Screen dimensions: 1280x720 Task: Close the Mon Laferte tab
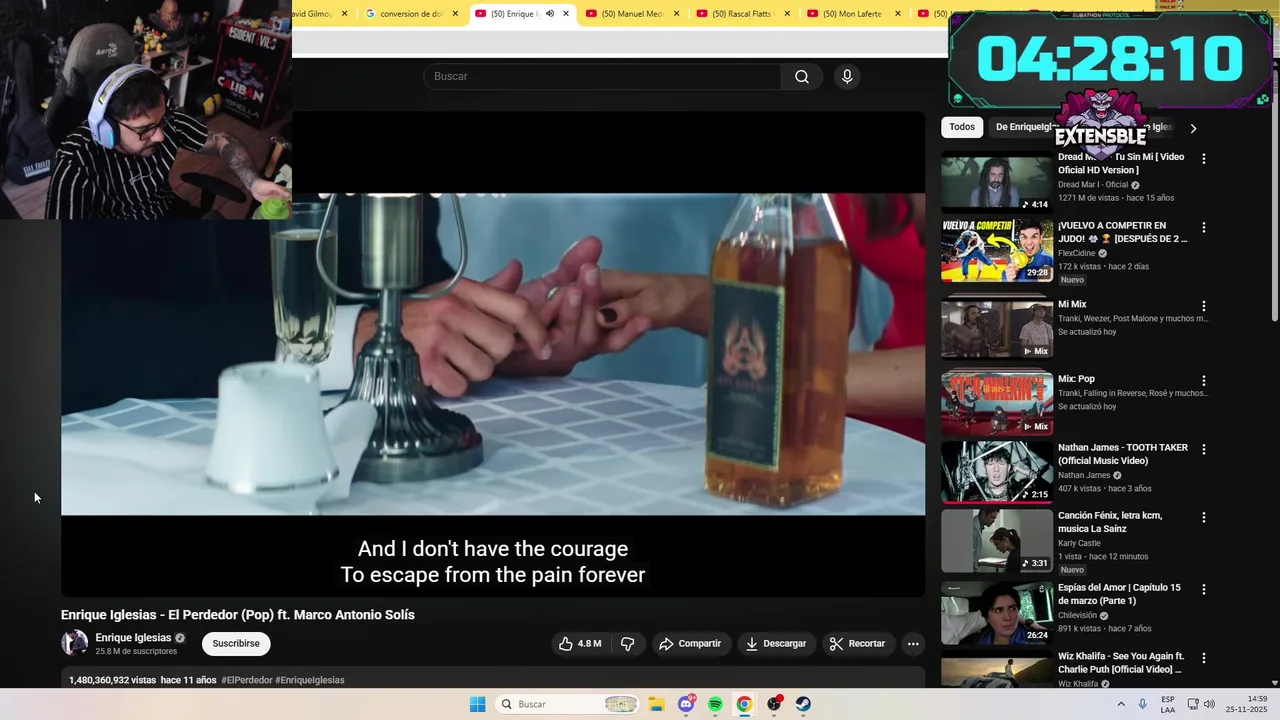897,14
